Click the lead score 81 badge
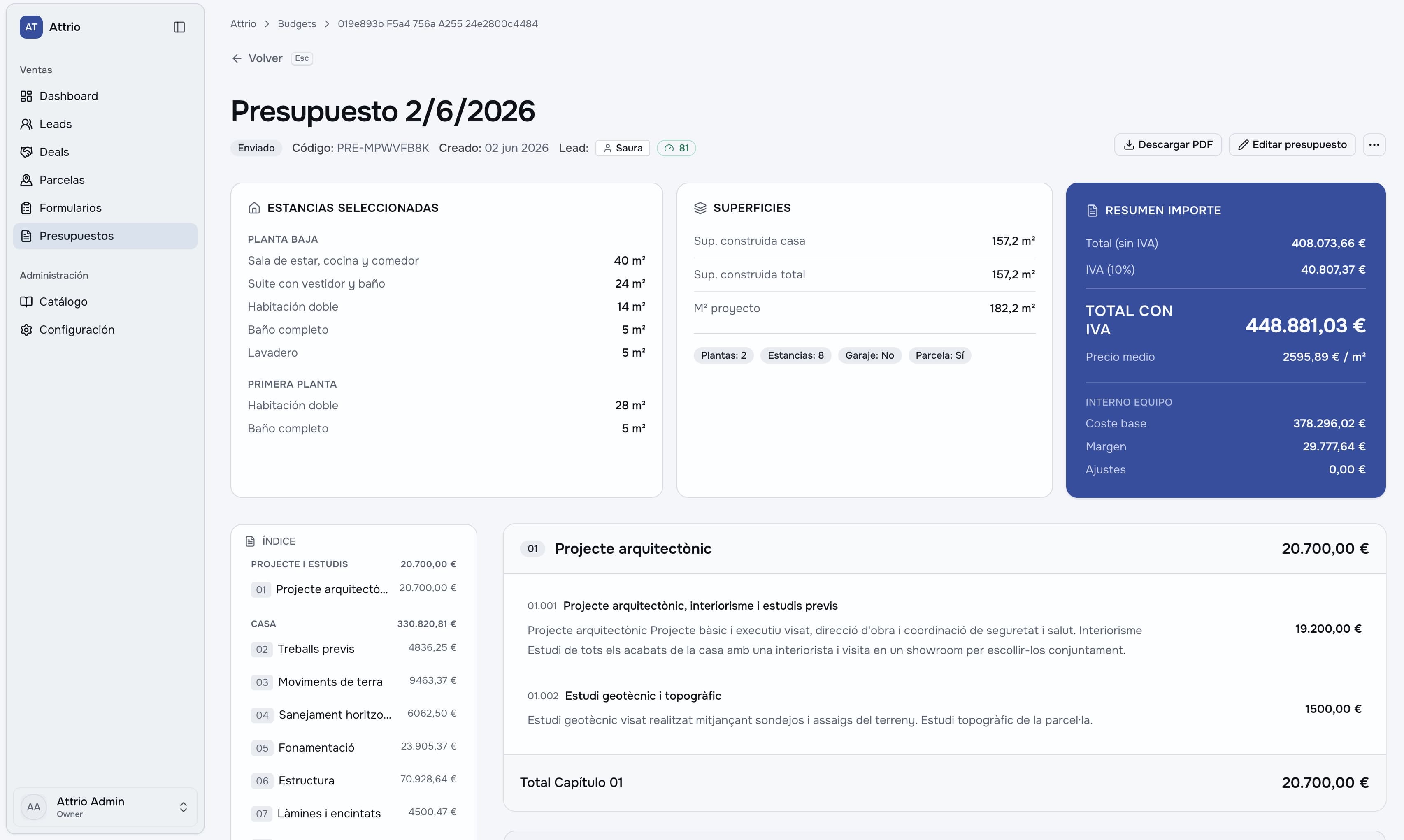Screen dimensions: 1404x840 [x=676, y=149]
